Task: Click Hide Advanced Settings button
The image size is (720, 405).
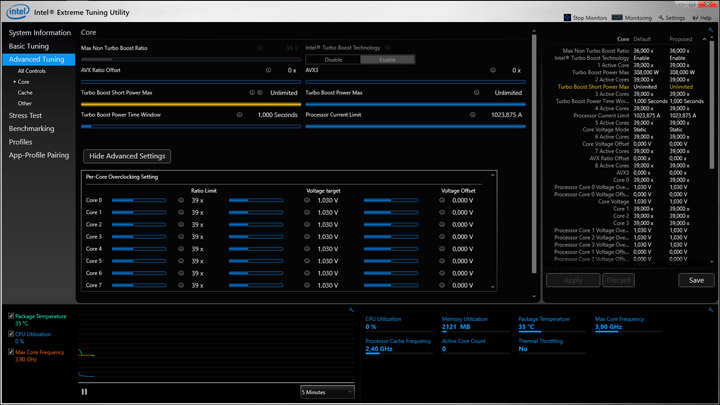Action: coord(127,156)
